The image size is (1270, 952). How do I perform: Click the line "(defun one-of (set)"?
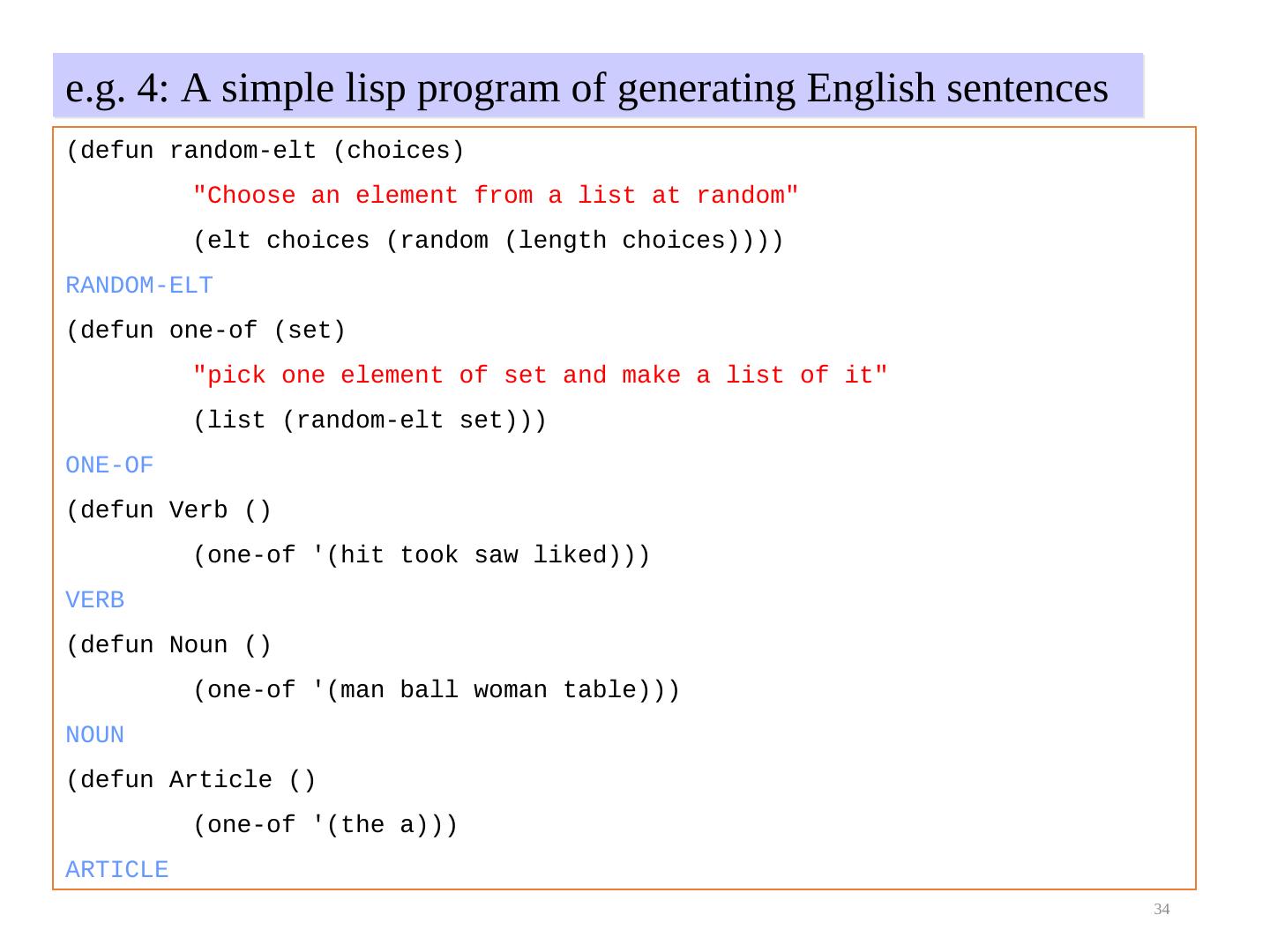point(206,331)
